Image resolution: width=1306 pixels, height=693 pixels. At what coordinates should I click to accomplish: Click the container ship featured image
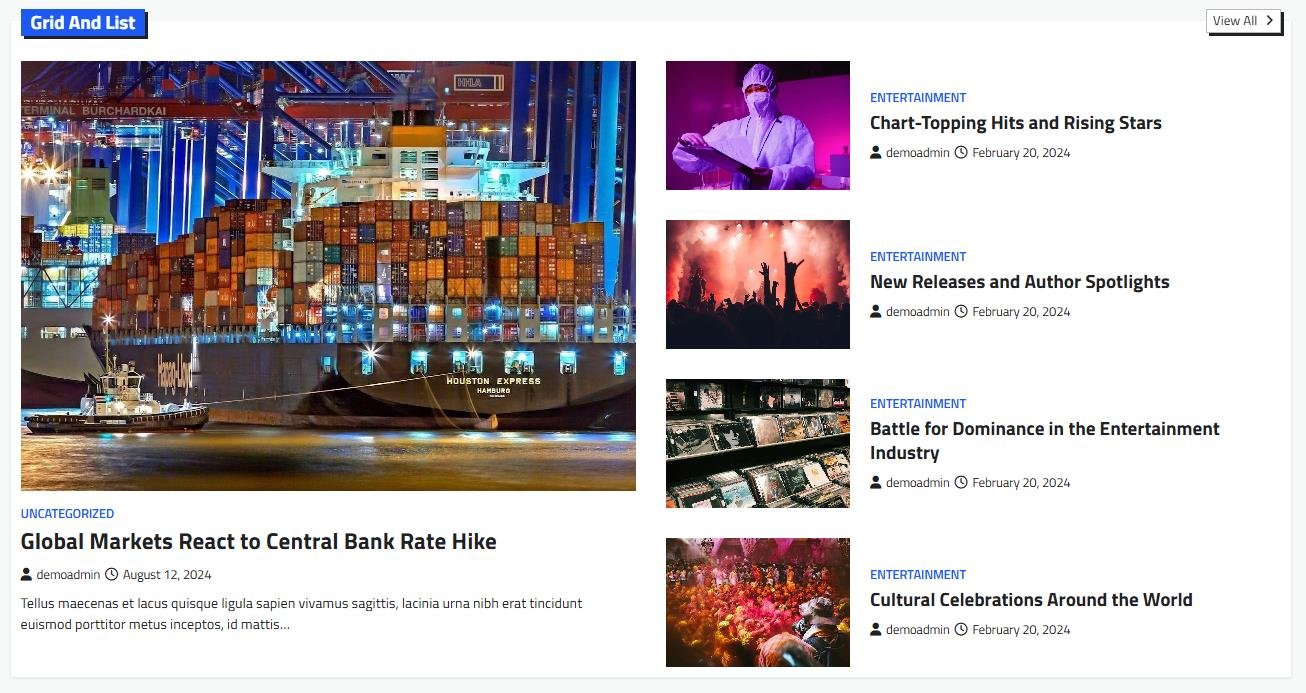click(x=328, y=276)
